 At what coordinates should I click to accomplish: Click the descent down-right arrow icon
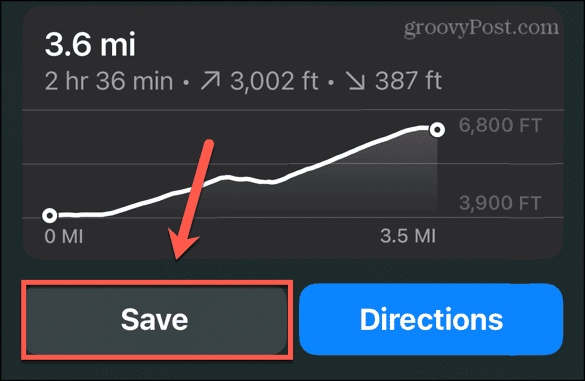pyautogui.click(x=355, y=81)
